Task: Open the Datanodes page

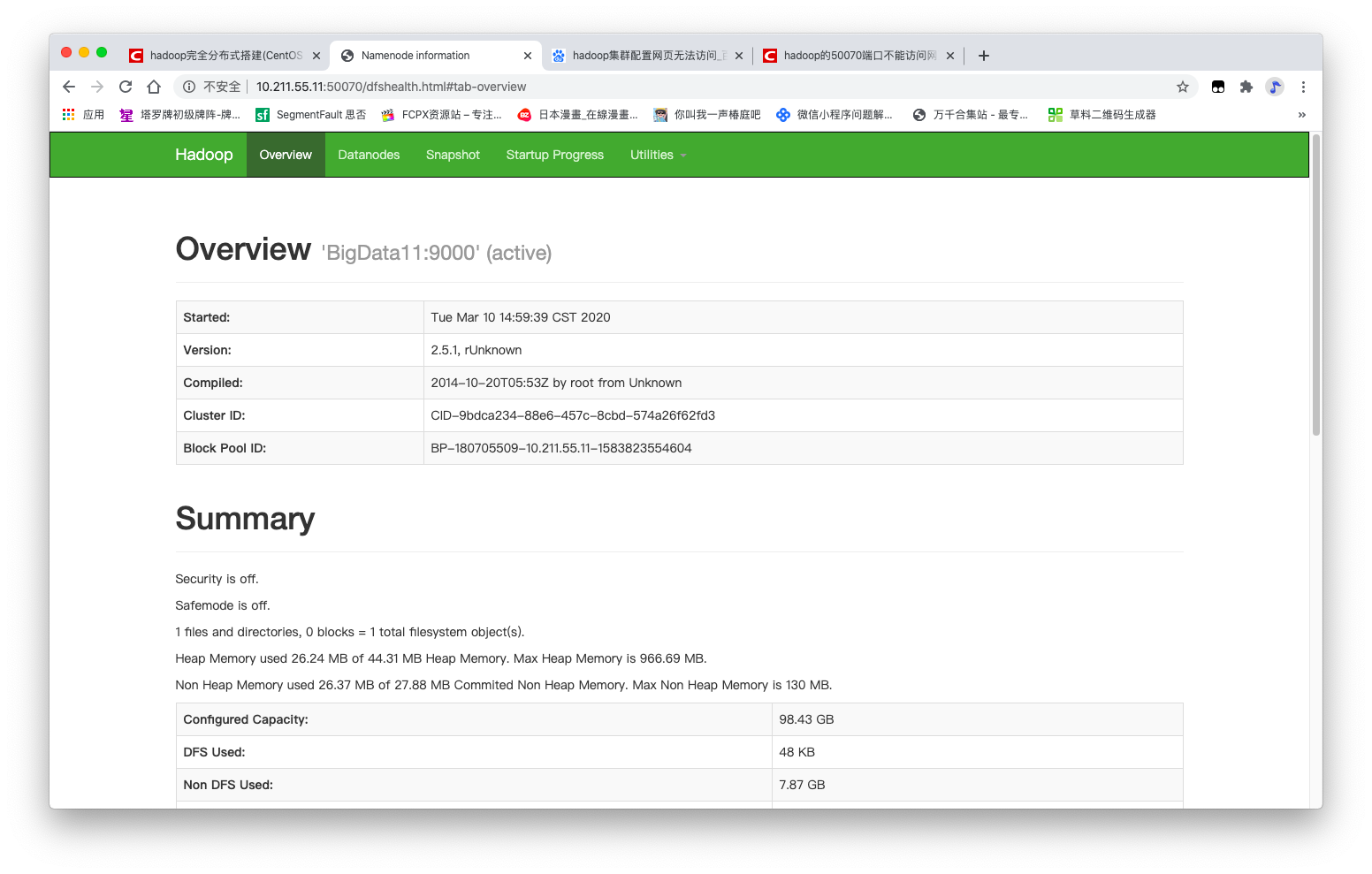Action: pyautogui.click(x=369, y=155)
